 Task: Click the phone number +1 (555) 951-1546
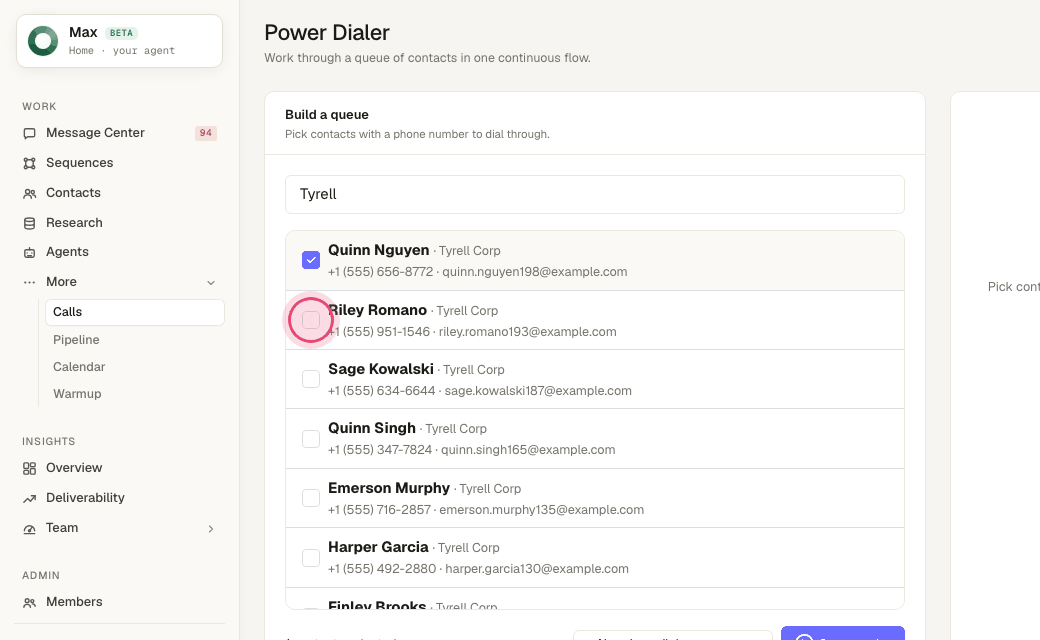(x=379, y=332)
